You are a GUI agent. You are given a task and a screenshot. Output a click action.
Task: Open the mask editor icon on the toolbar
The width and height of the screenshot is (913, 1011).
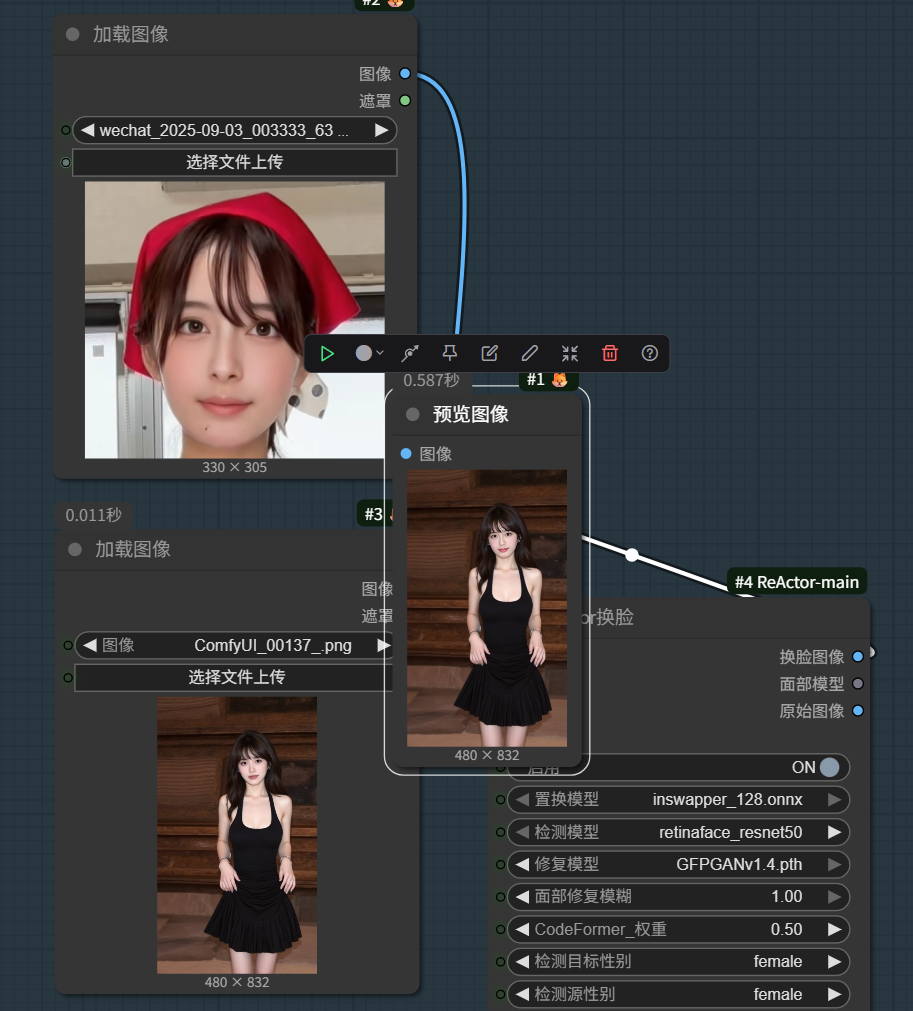pos(489,353)
